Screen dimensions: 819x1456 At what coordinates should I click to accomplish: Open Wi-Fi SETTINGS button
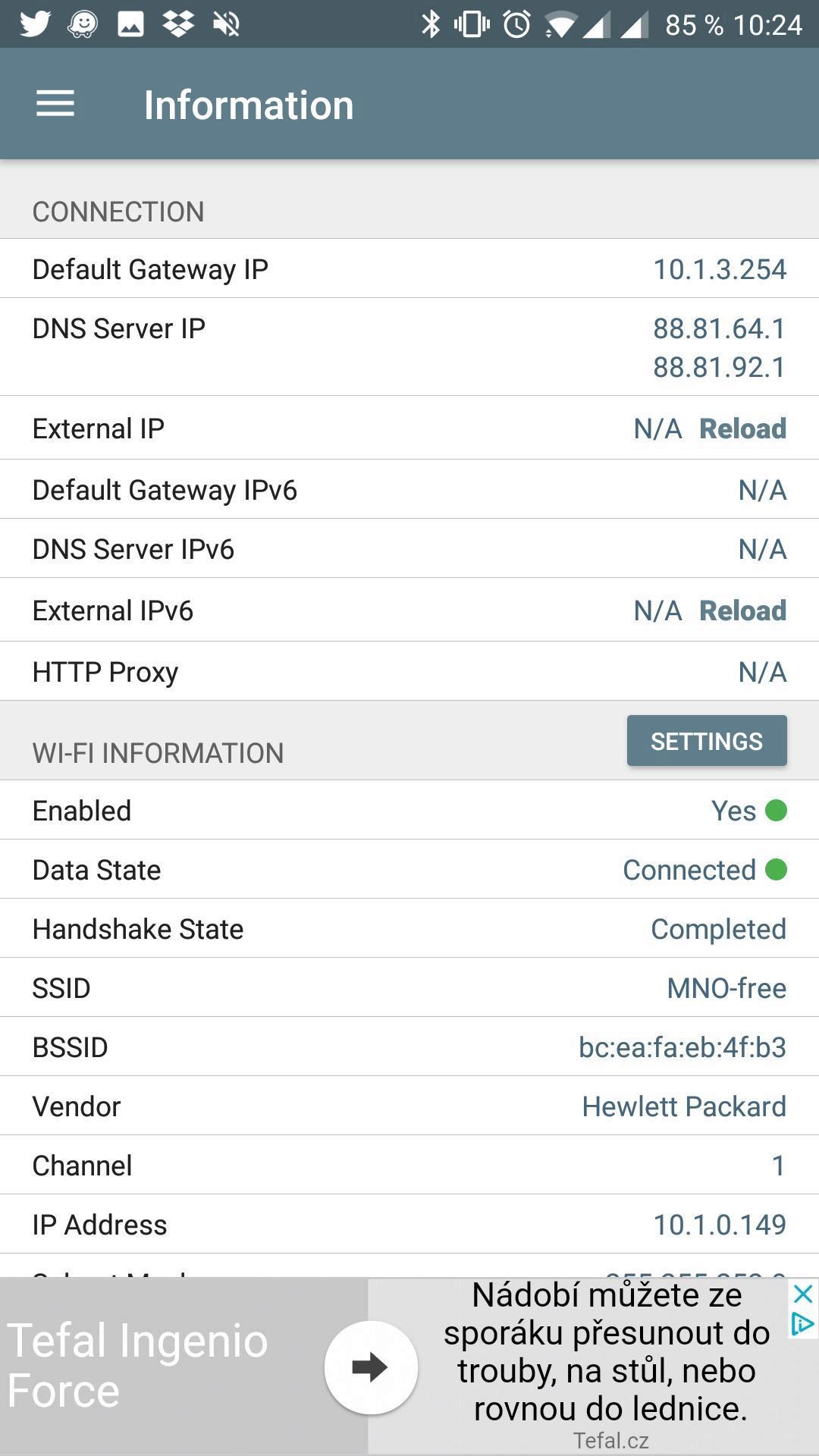coord(707,741)
